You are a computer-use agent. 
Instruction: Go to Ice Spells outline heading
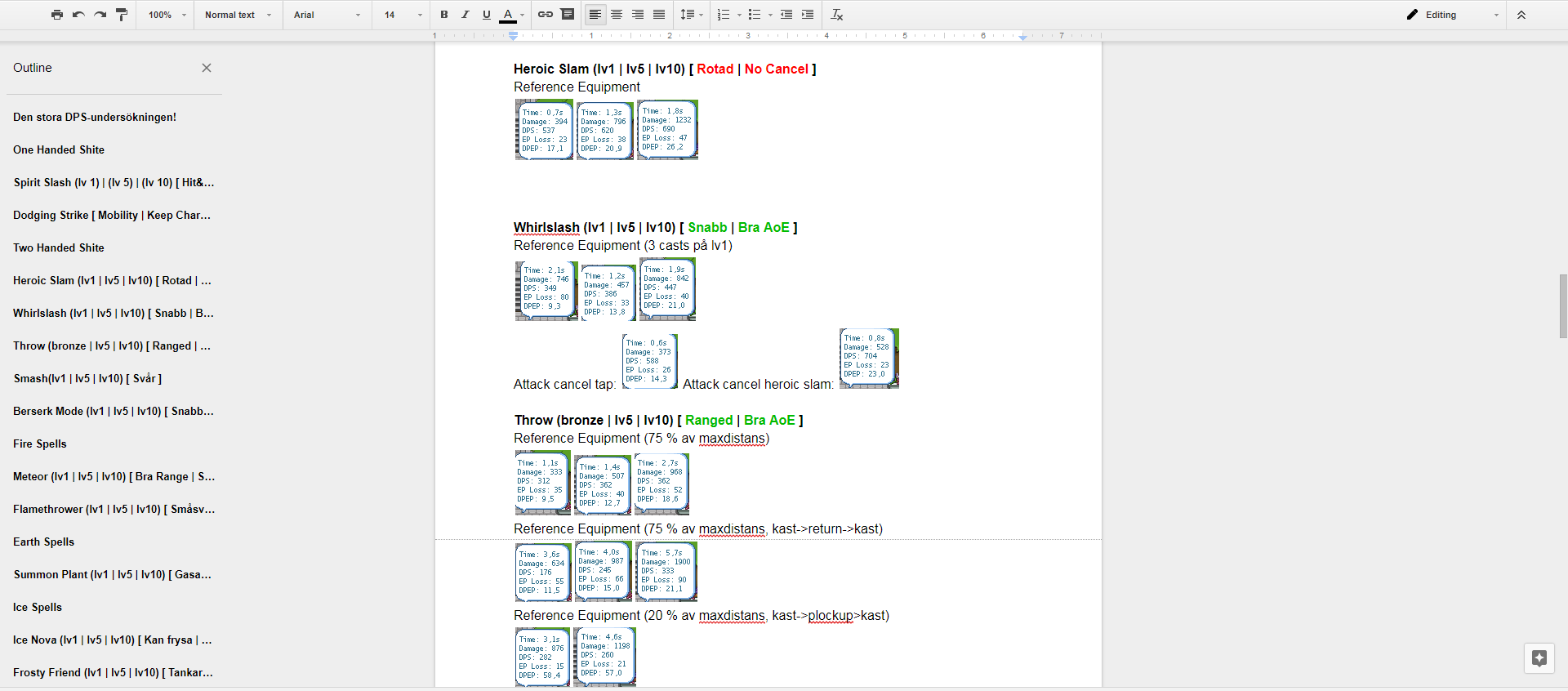point(38,607)
